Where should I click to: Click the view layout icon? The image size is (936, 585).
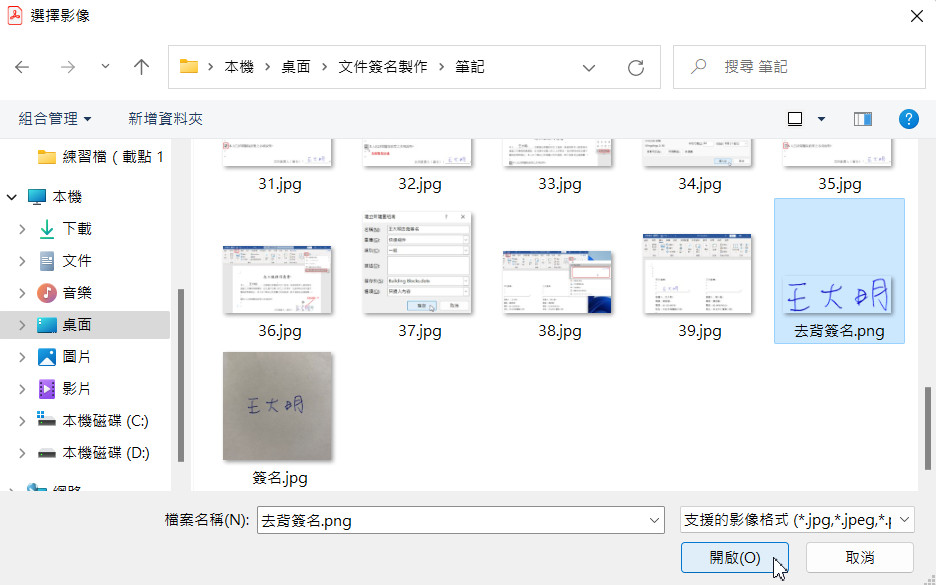tap(795, 119)
